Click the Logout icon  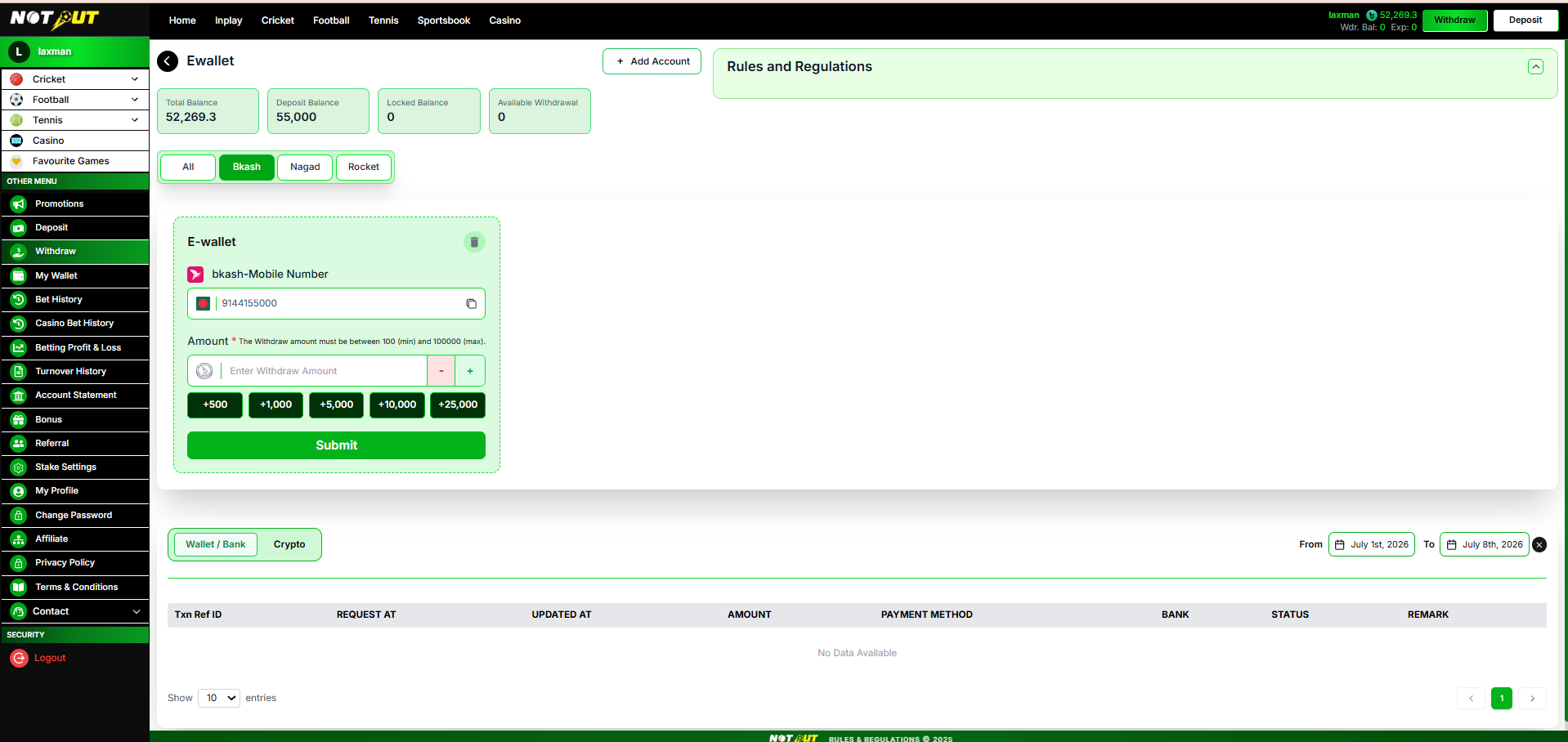tap(19, 658)
